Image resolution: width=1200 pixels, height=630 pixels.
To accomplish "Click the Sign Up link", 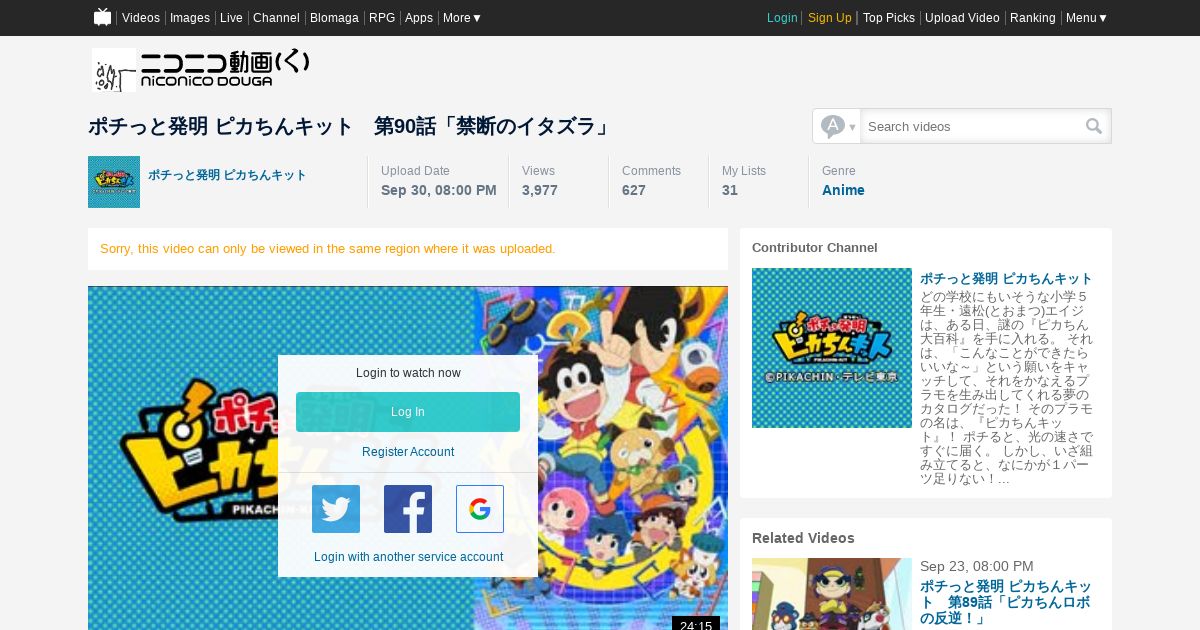I will tap(830, 18).
